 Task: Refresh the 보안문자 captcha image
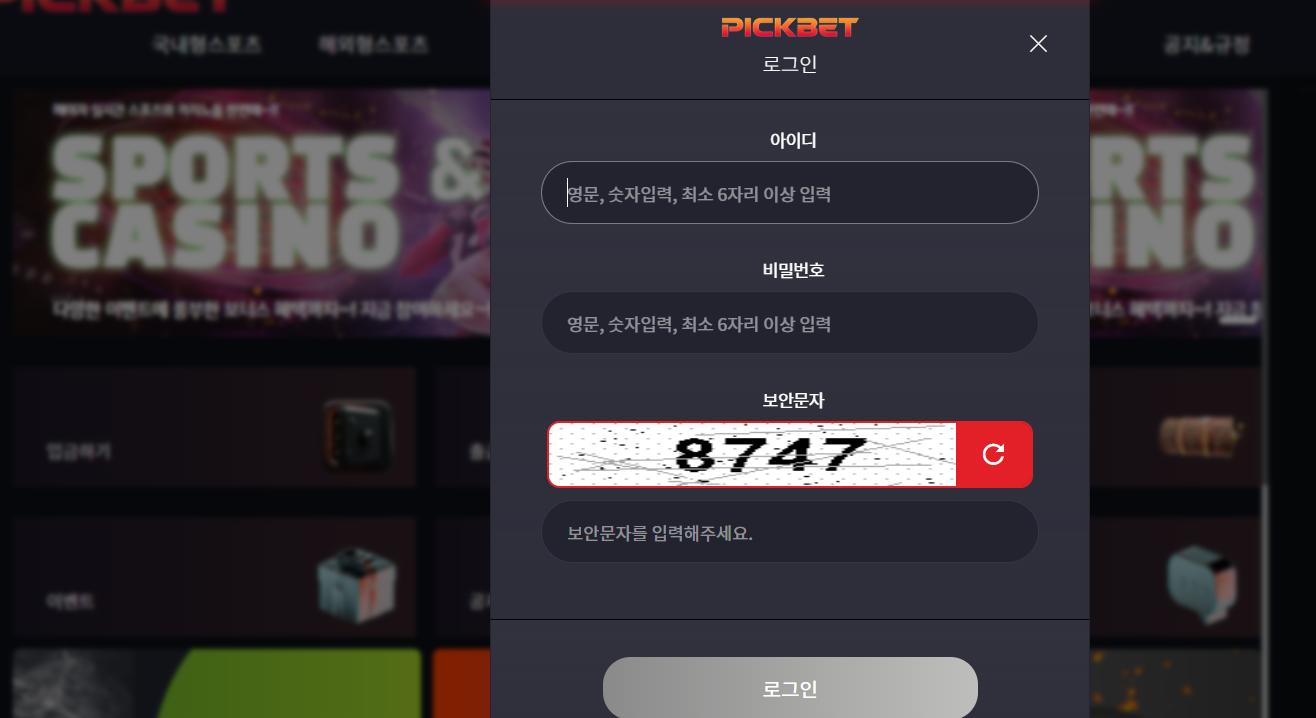994,454
